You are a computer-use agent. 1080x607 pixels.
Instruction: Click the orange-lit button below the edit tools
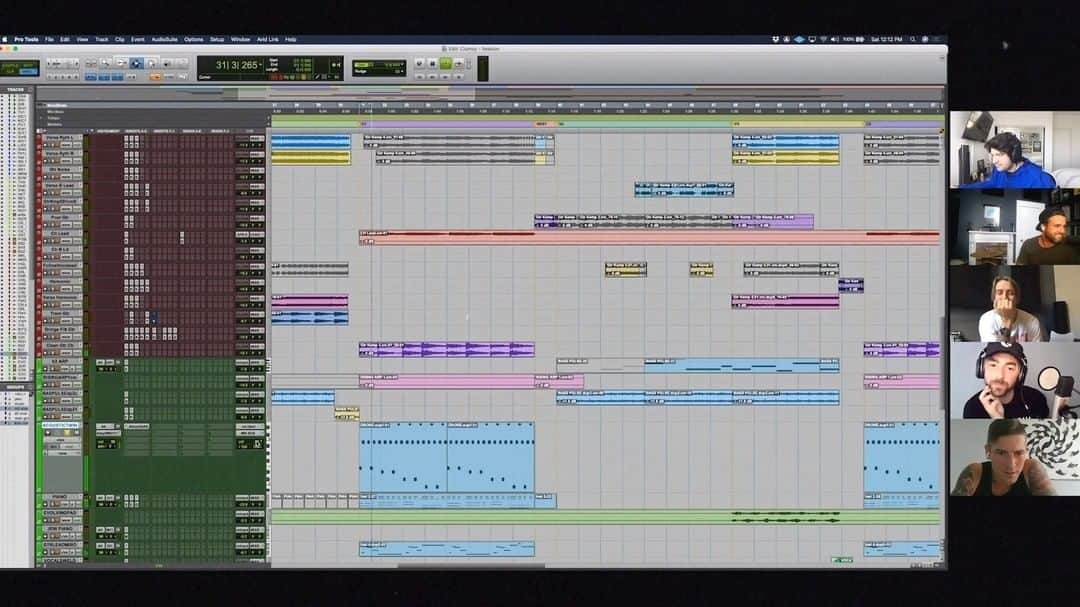(155, 77)
